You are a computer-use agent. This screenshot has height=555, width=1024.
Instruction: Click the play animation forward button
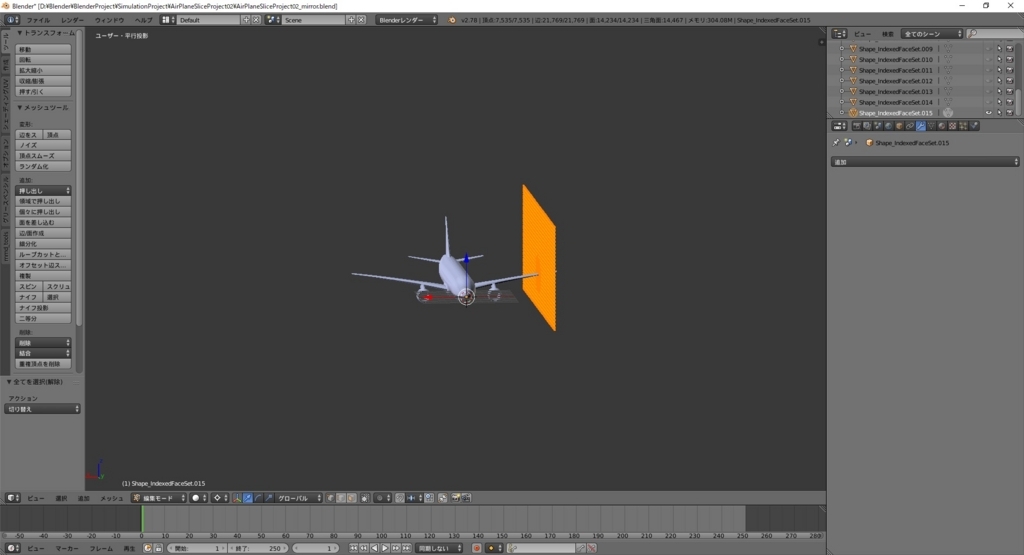pos(385,548)
